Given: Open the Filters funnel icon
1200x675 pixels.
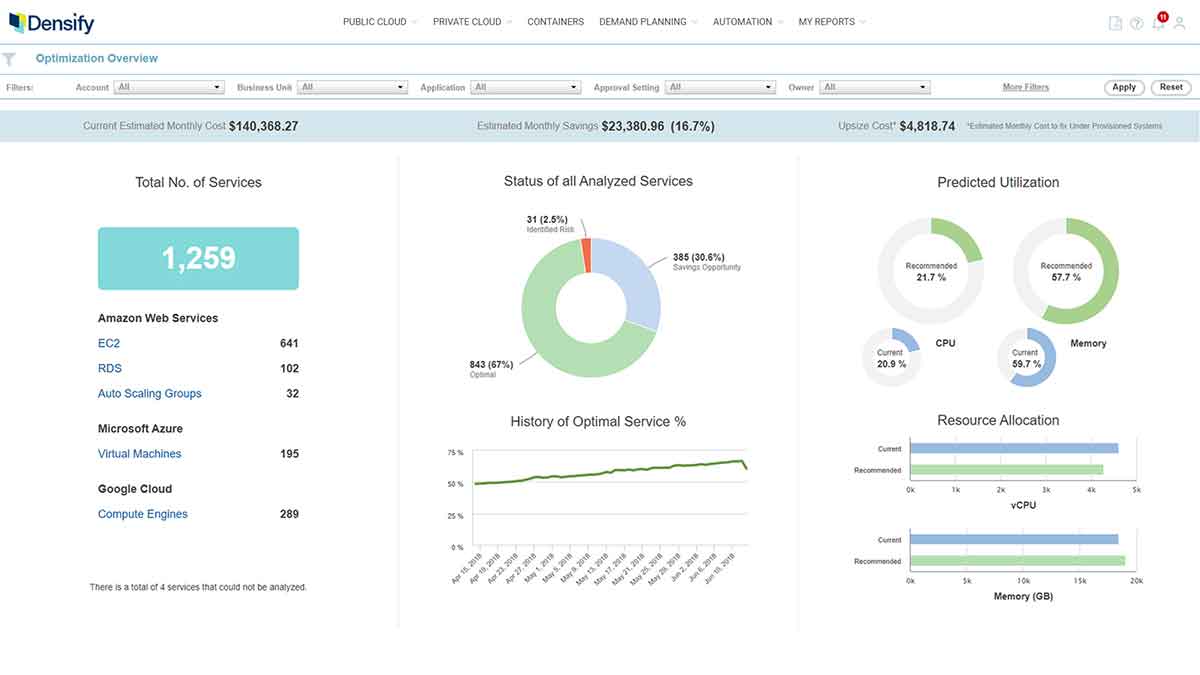Looking at the screenshot, I should point(10,58).
